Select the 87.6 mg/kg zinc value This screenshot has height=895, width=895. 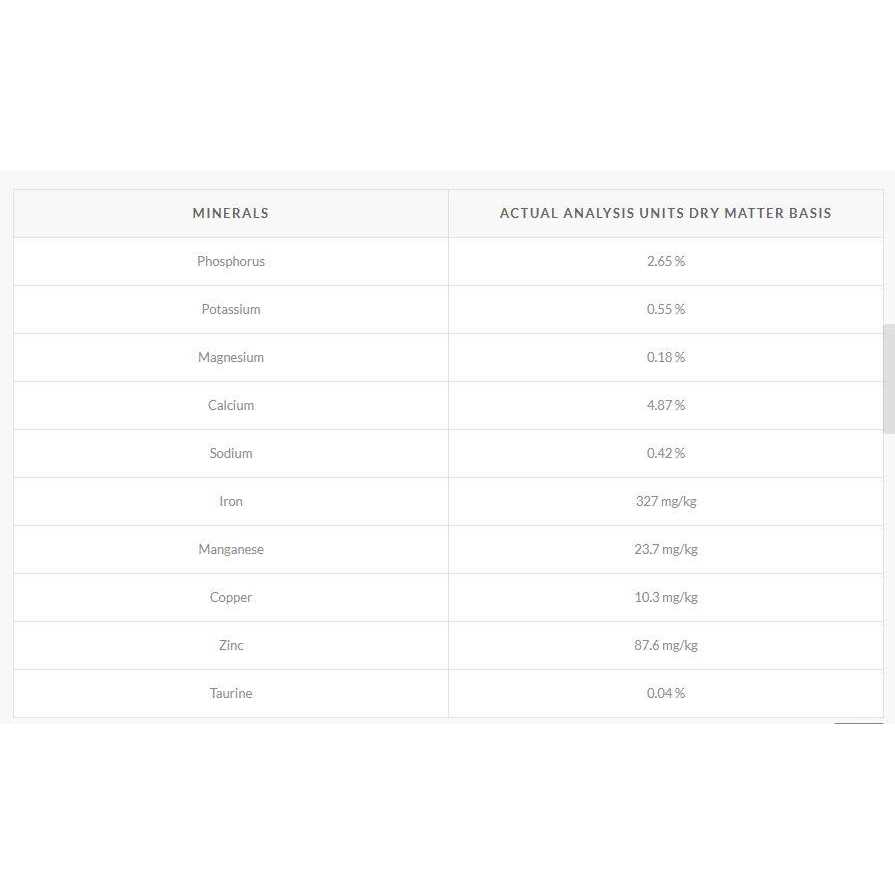tap(666, 645)
